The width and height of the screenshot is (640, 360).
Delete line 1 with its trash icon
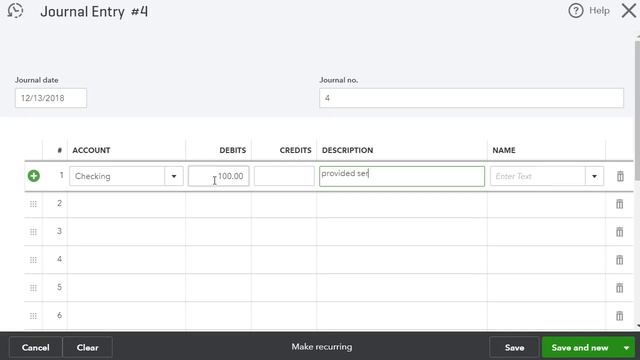tap(620, 176)
